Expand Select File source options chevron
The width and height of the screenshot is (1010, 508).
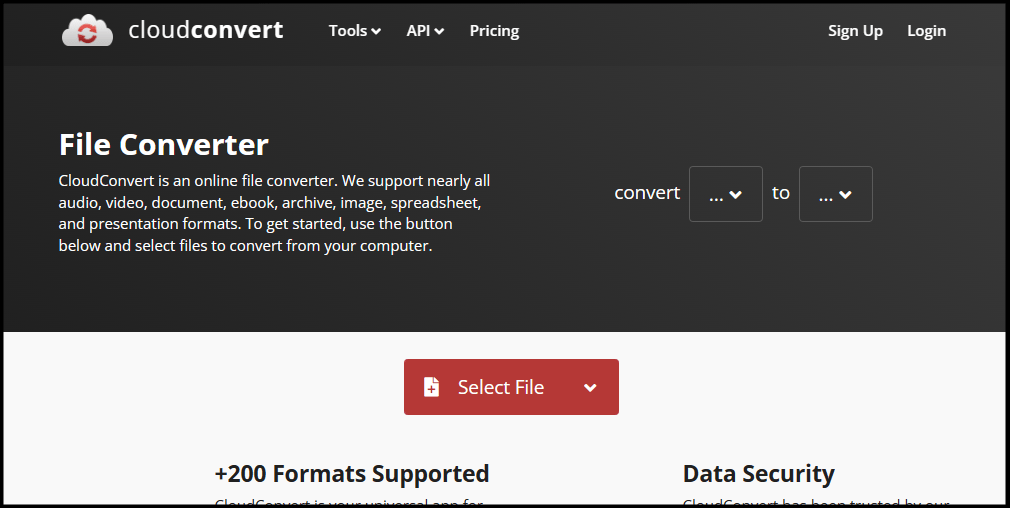pos(590,388)
